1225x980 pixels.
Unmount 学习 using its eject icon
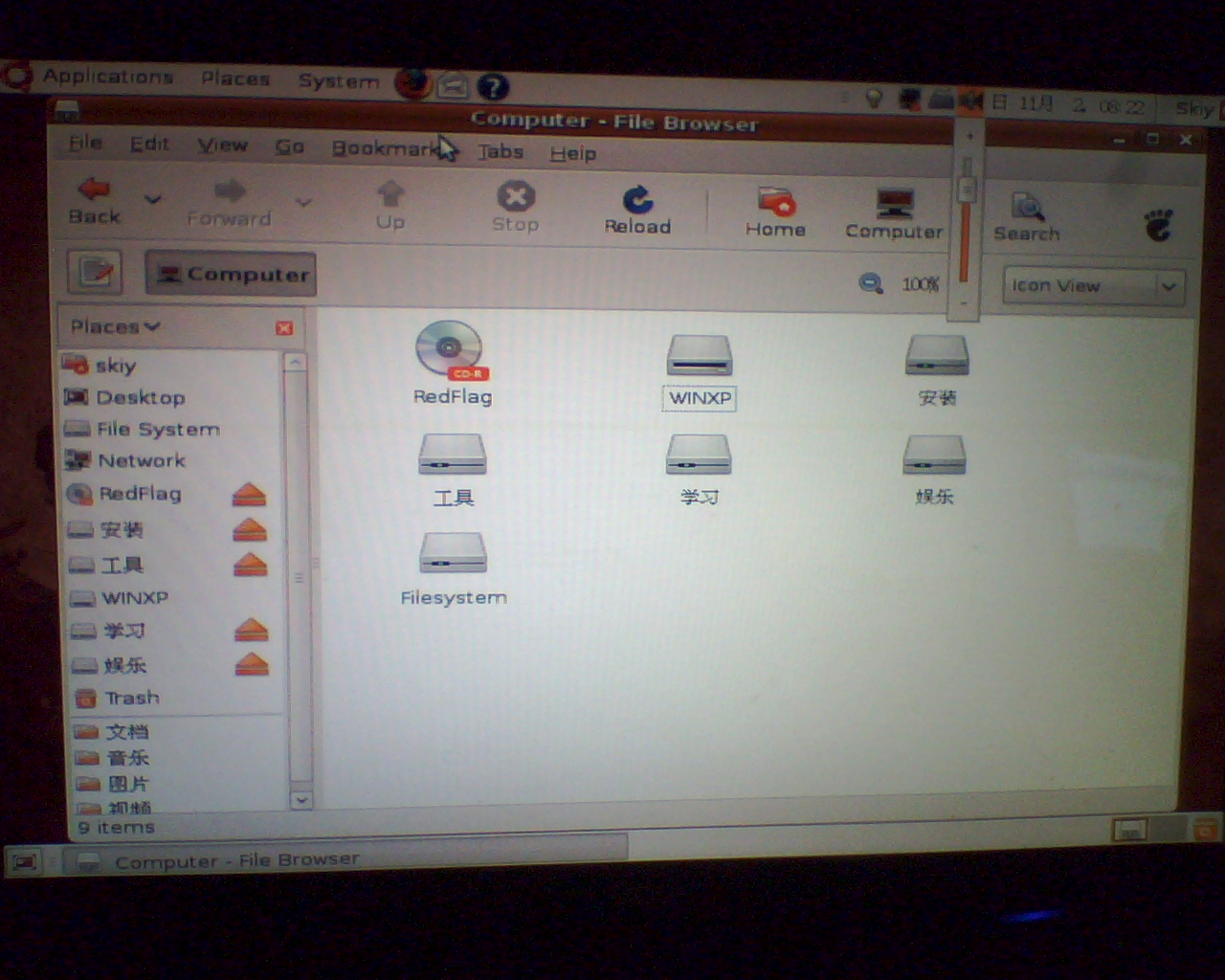(x=252, y=630)
